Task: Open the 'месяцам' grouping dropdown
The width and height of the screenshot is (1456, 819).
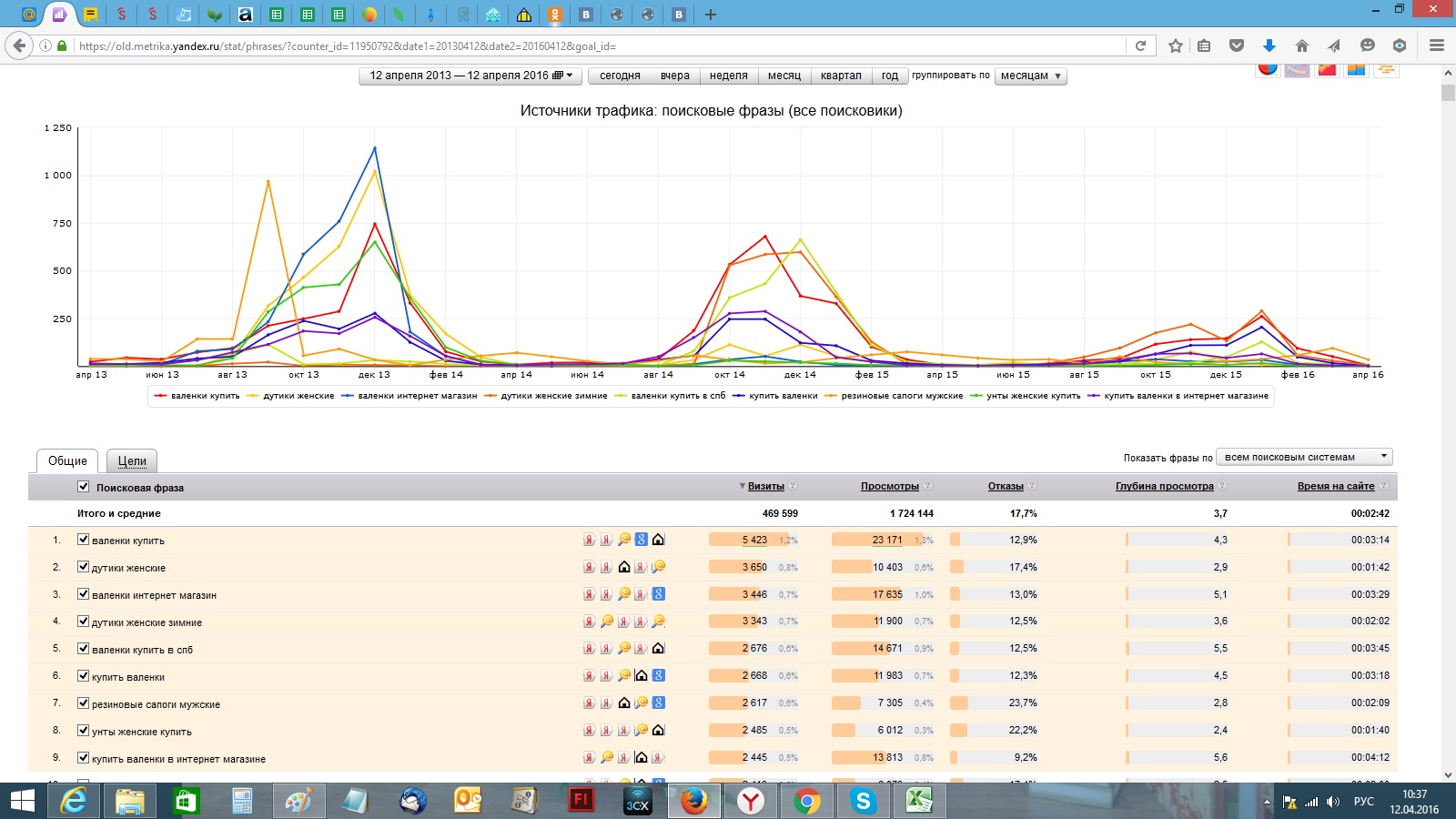Action: pos(1030,76)
